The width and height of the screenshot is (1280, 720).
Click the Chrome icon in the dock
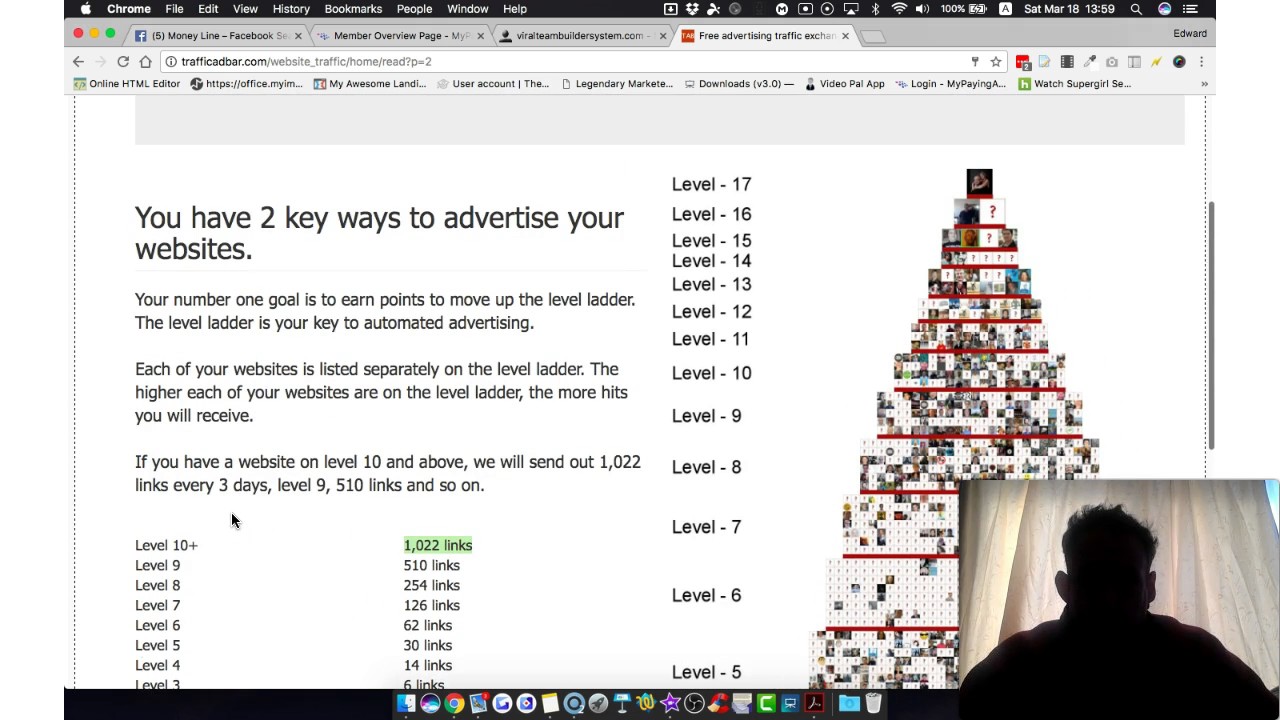[x=454, y=704]
